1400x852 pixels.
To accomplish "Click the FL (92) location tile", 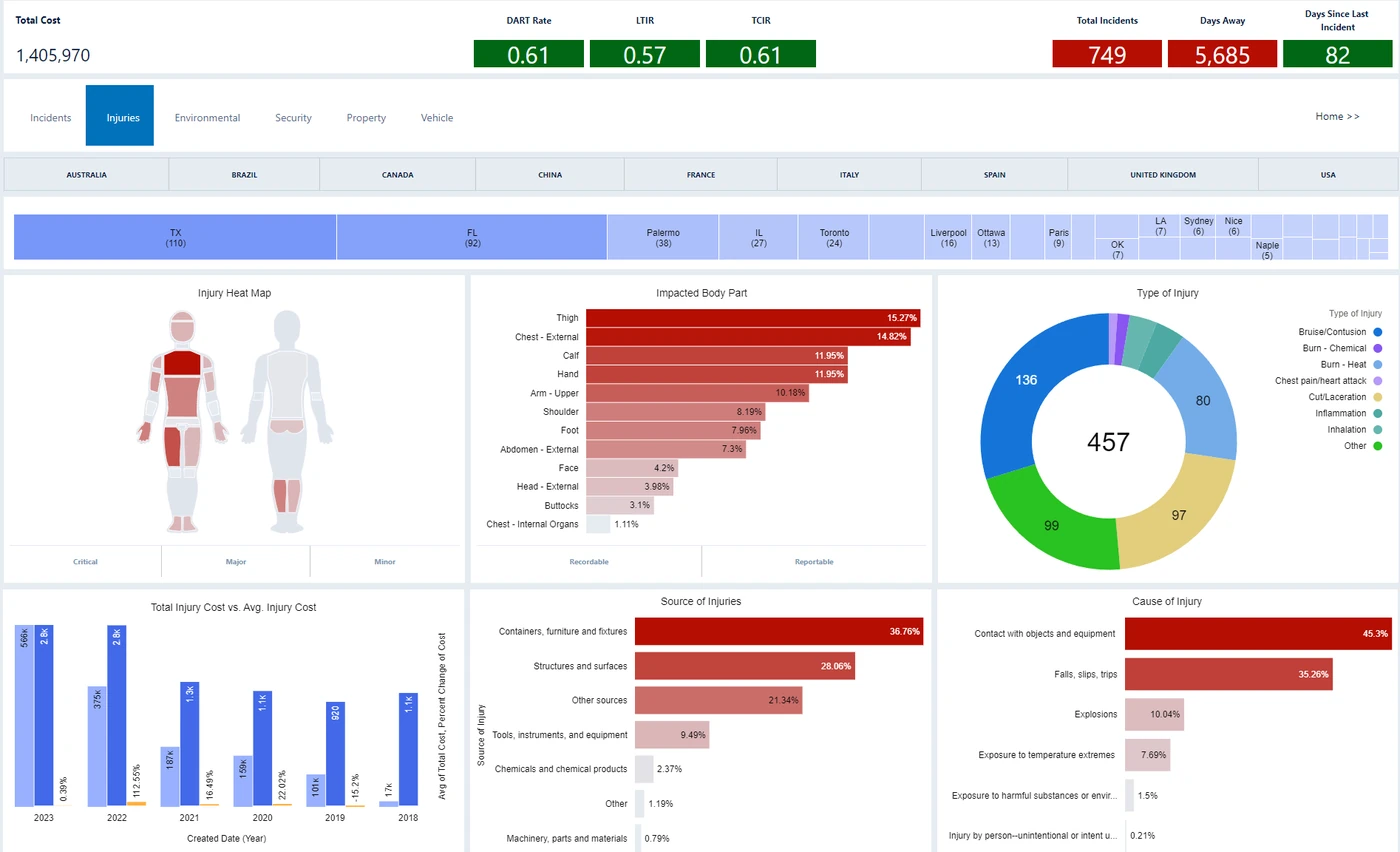I will pyautogui.click(x=472, y=237).
